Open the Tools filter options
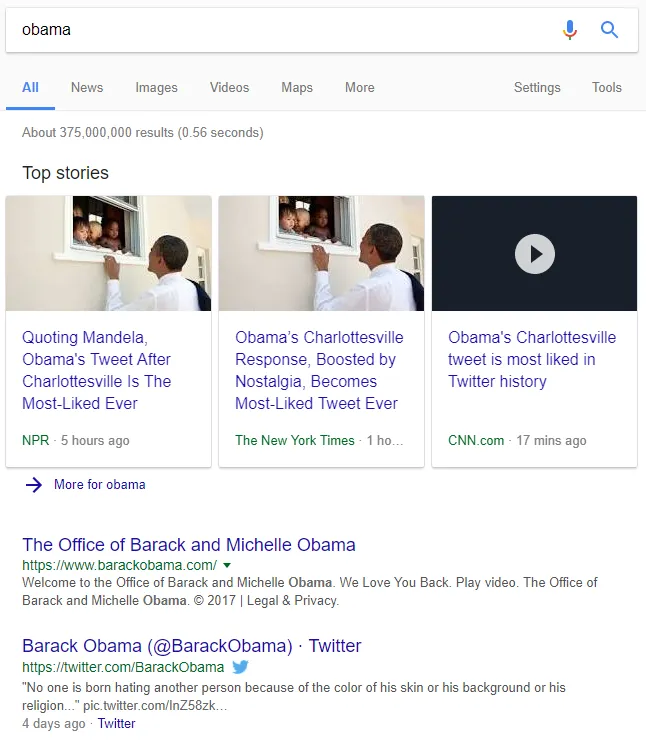This screenshot has width=646, height=742. tap(607, 88)
